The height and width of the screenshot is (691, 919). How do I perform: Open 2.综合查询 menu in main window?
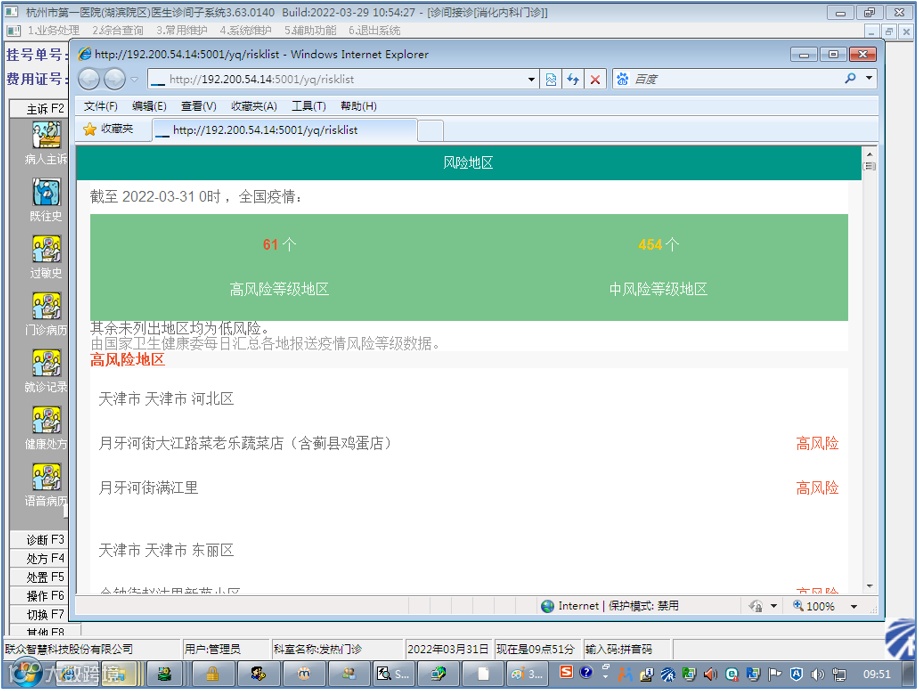point(117,30)
